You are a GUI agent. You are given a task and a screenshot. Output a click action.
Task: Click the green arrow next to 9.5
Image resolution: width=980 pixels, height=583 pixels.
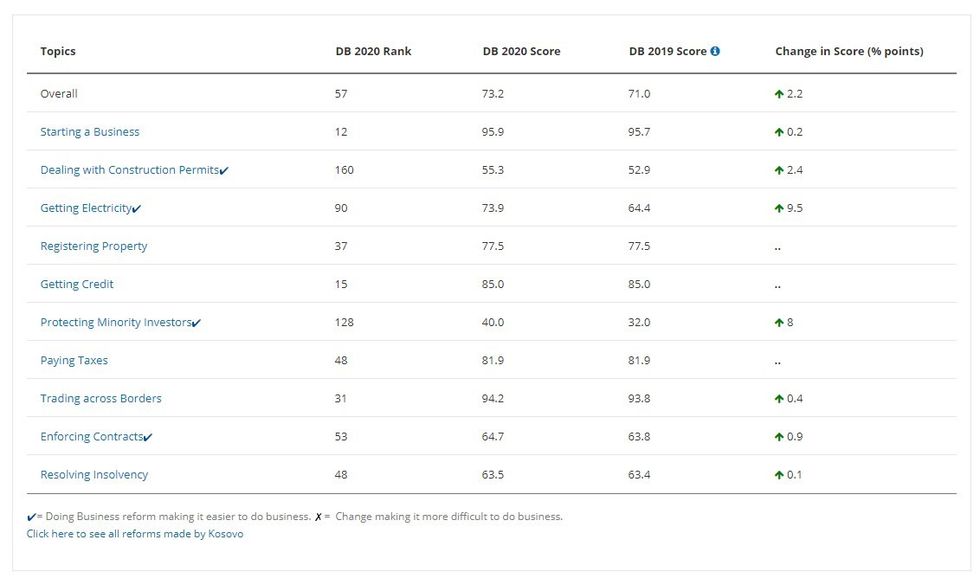(779, 208)
